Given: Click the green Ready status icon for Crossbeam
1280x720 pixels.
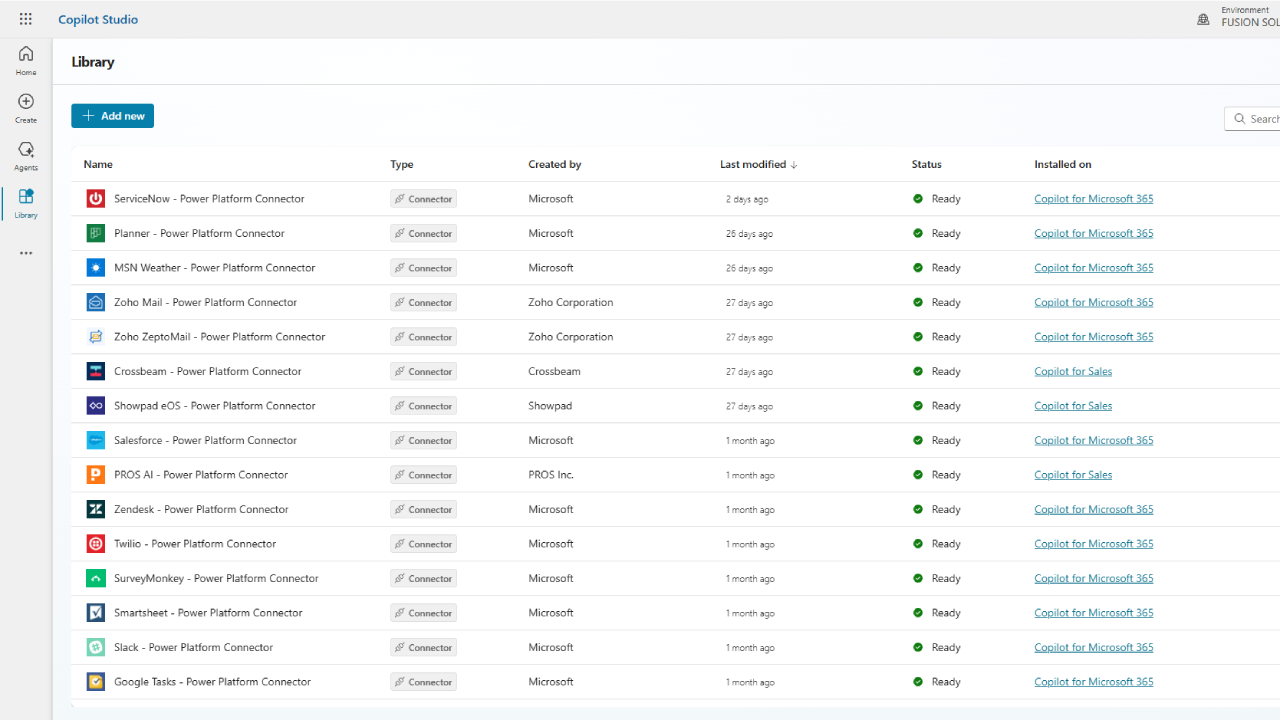Looking at the screenshot, I should 918,371.
